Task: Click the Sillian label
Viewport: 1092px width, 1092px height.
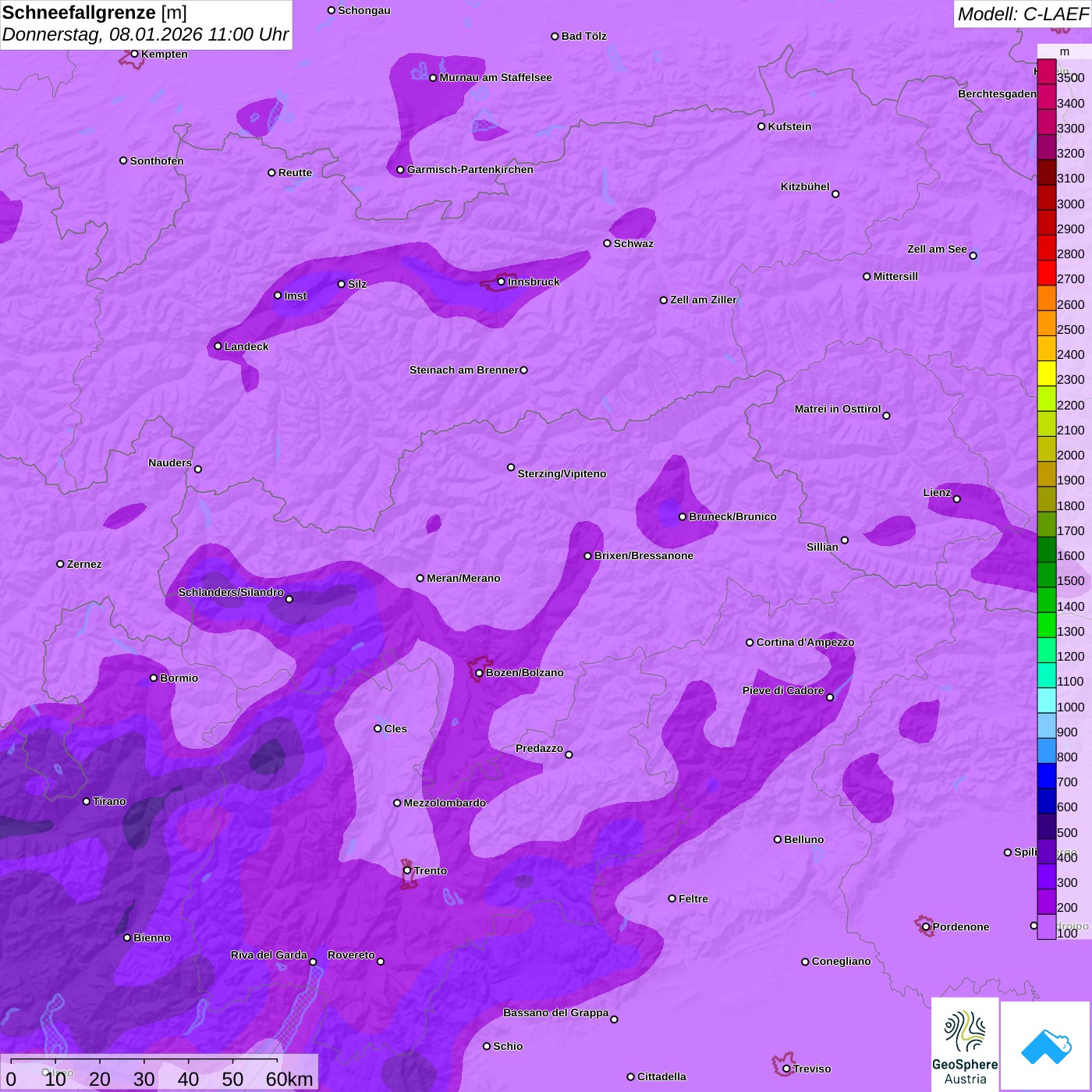Action: [x=822, y=547]
